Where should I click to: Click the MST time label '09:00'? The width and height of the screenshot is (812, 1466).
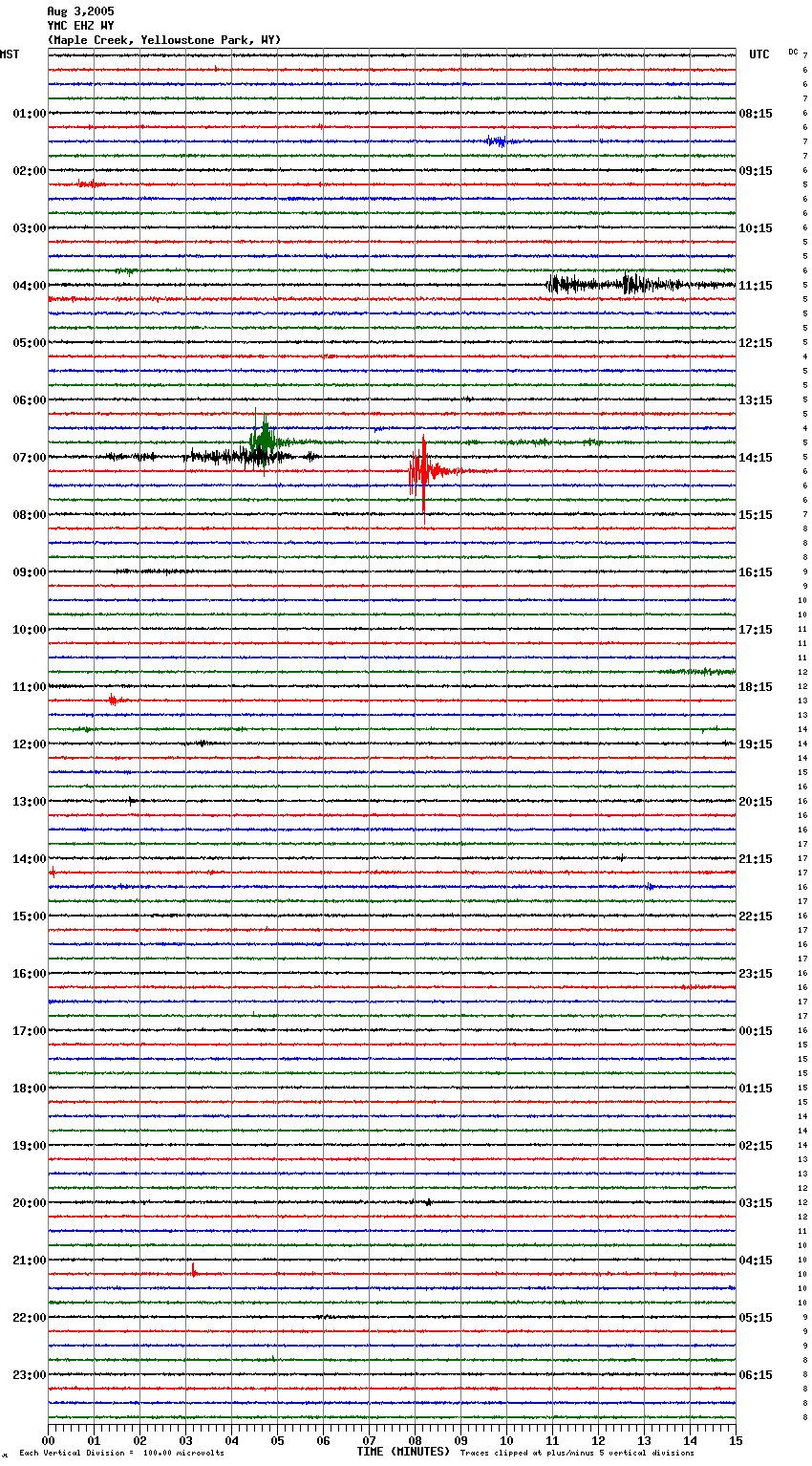[30, 572]
